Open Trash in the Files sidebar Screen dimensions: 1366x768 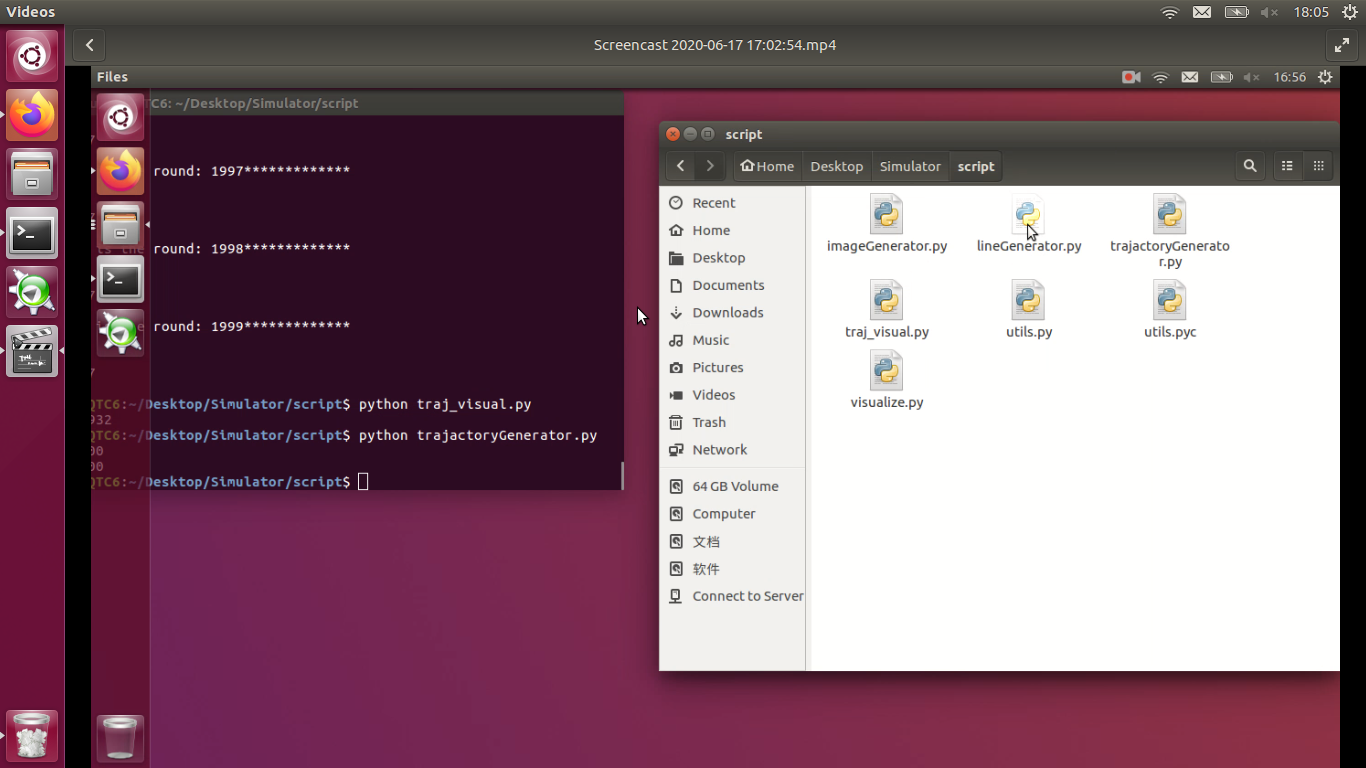733,422
